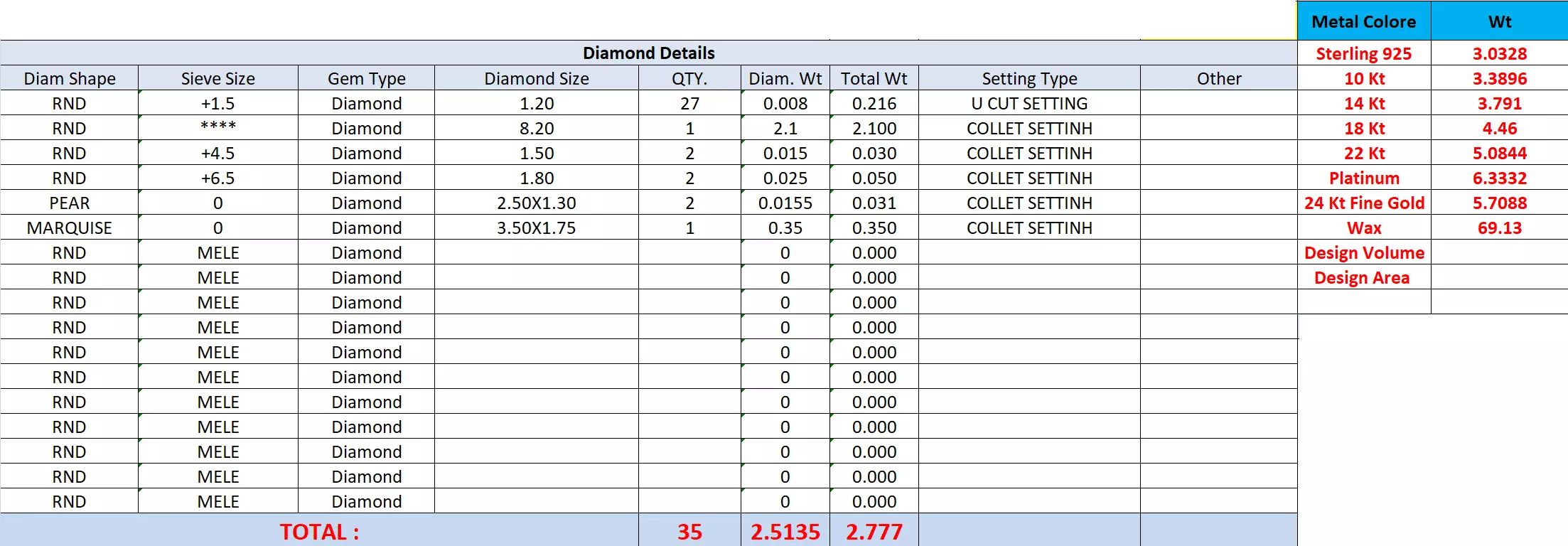
Task: Select the diamond weight cell '0.35'
Action: point(785,227)
